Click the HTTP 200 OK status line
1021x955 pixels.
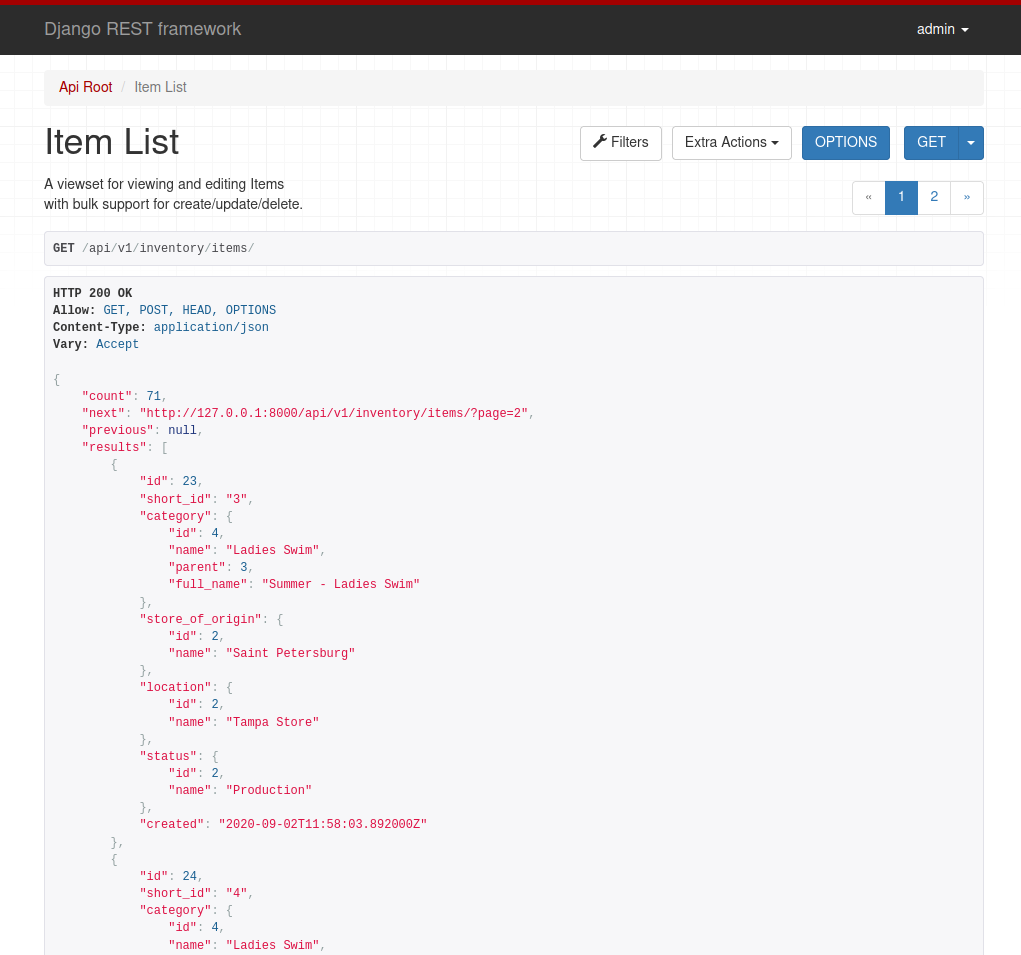[x=92, y=293]
